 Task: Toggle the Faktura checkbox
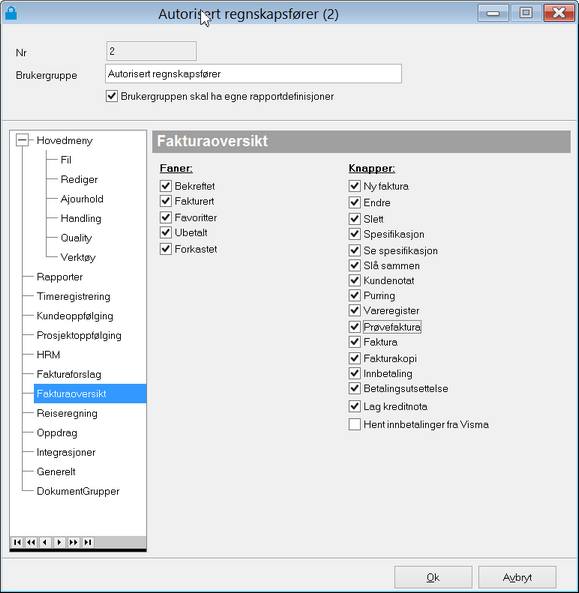coord(354,342)
